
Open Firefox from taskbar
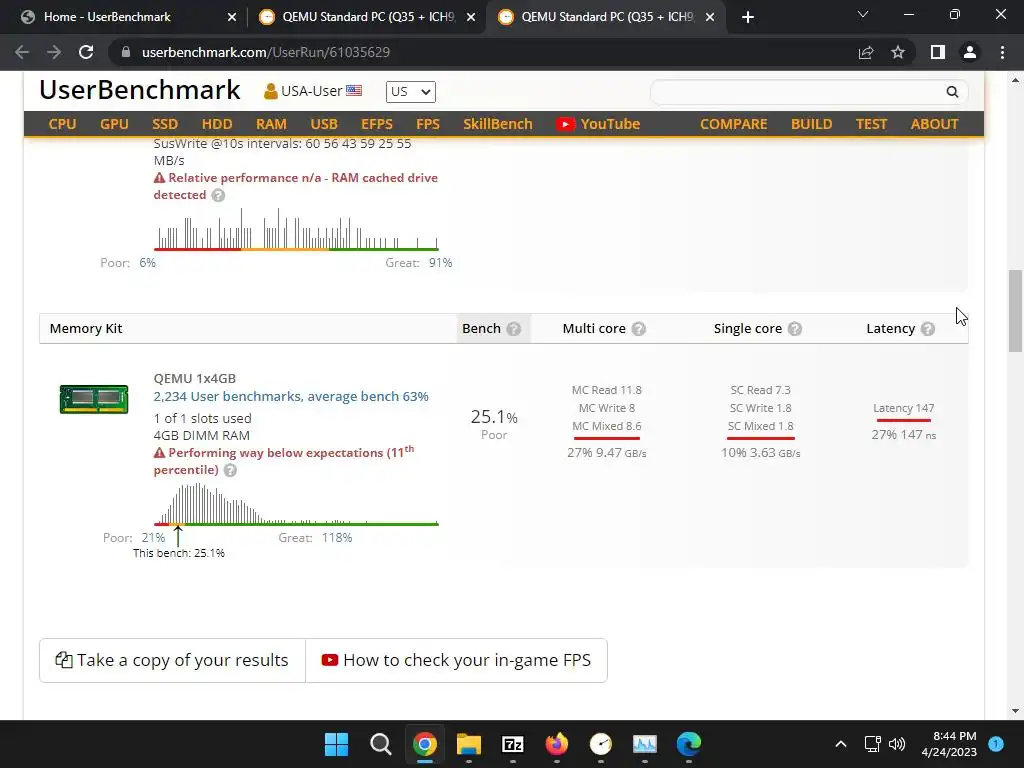coord(556,744)
